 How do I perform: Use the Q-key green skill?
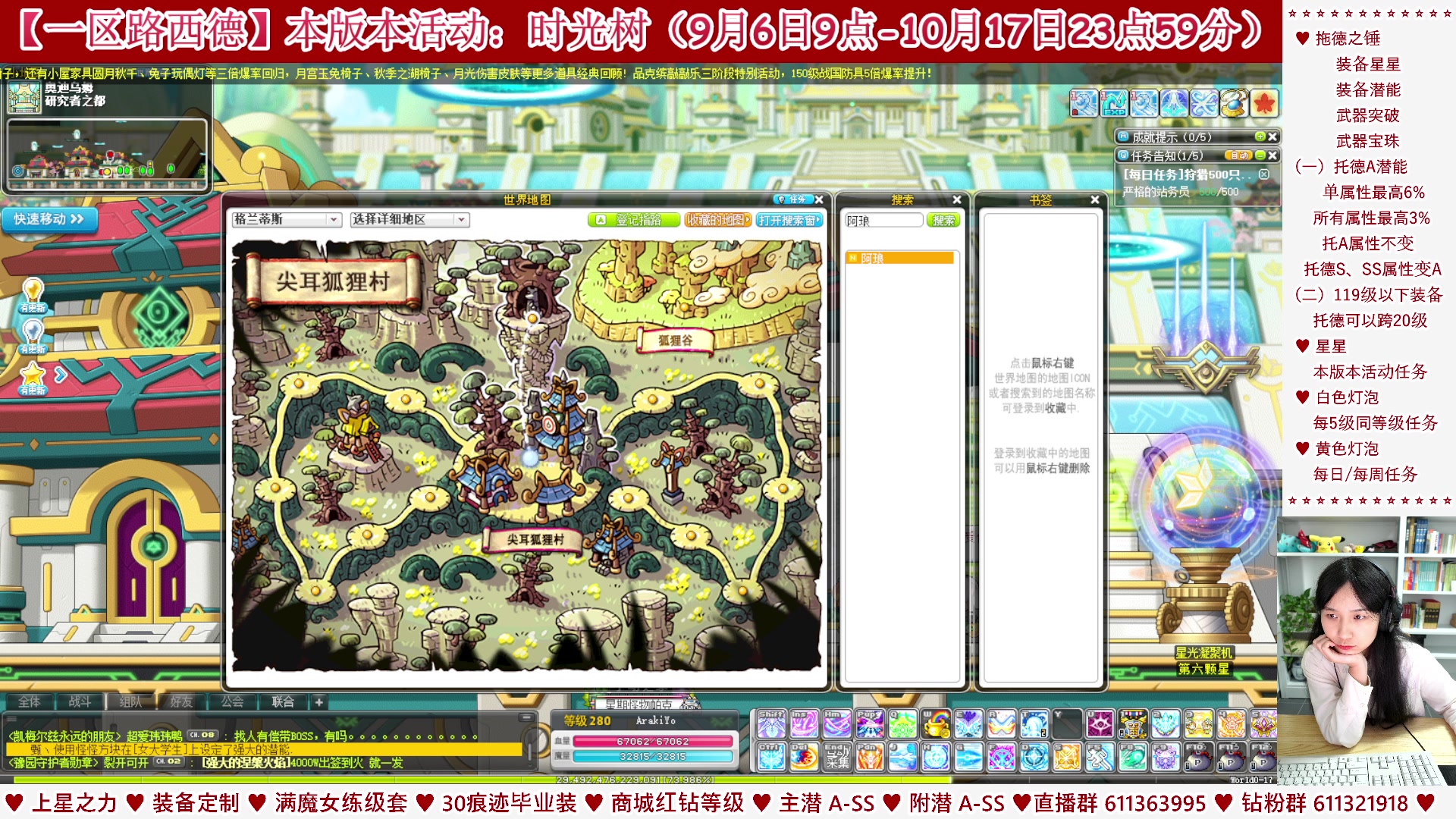pyautogui.click(x=902, y=723)
